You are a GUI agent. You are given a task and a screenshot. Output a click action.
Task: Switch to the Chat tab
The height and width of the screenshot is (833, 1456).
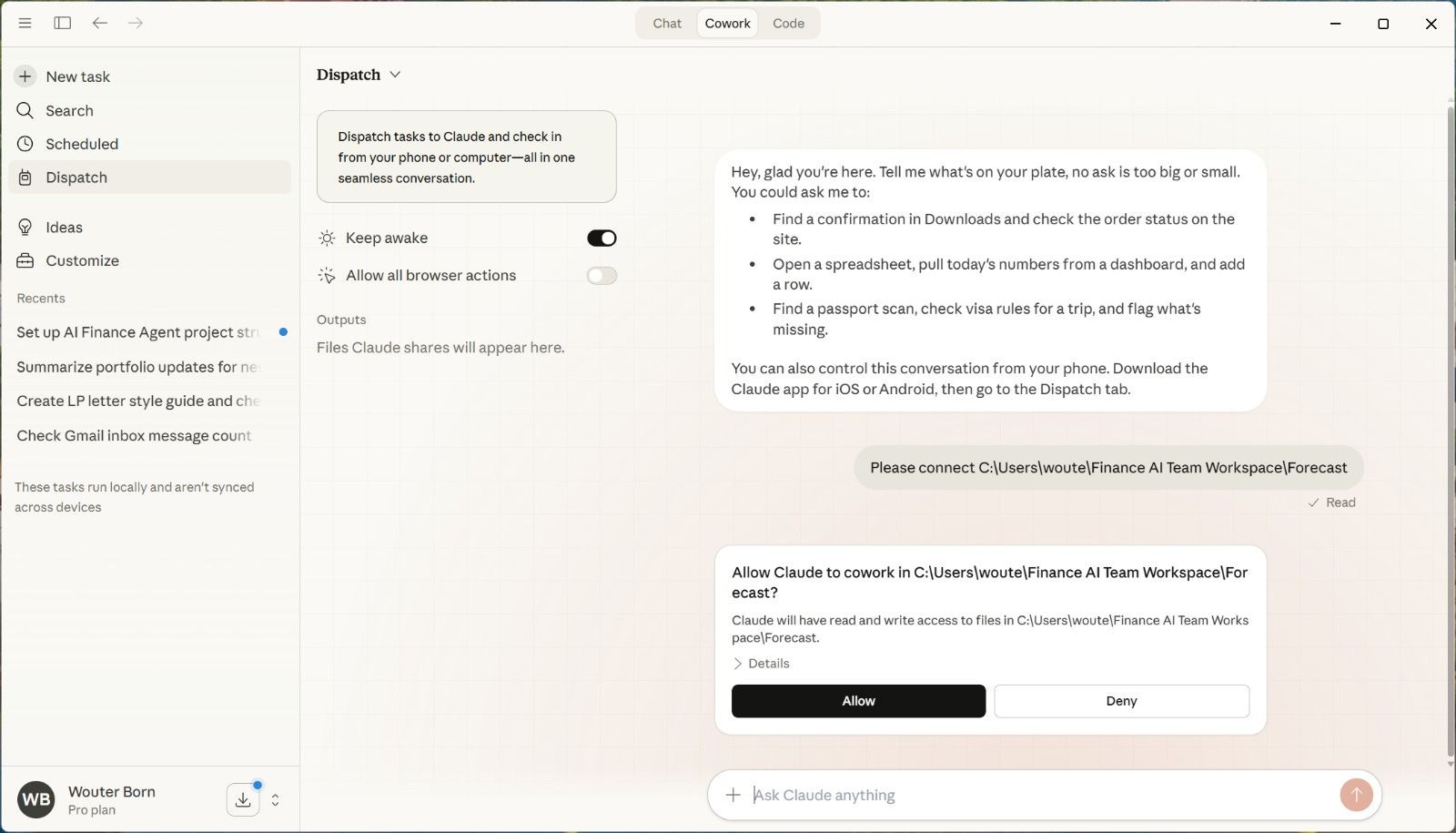tap(666, 23)
